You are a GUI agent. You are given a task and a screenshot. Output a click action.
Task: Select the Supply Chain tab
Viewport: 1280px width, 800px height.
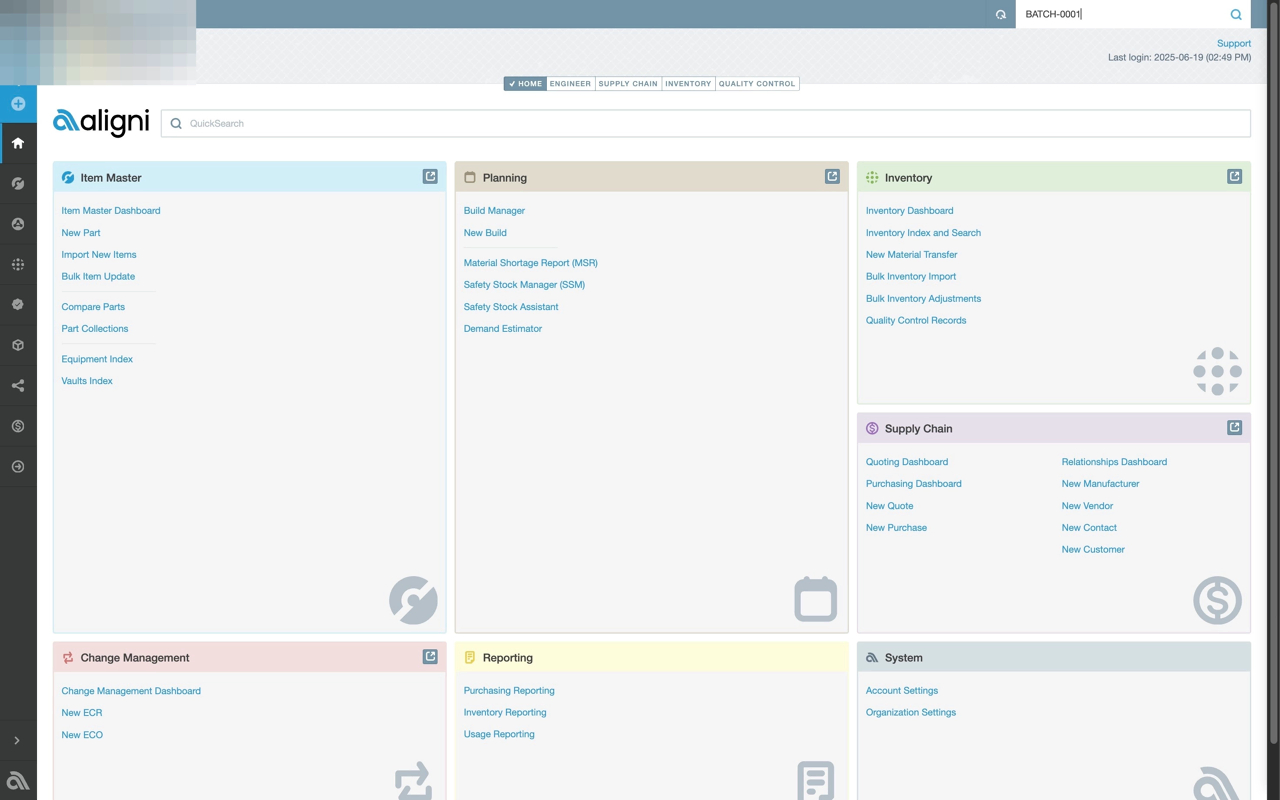click(x=628, y=84)
